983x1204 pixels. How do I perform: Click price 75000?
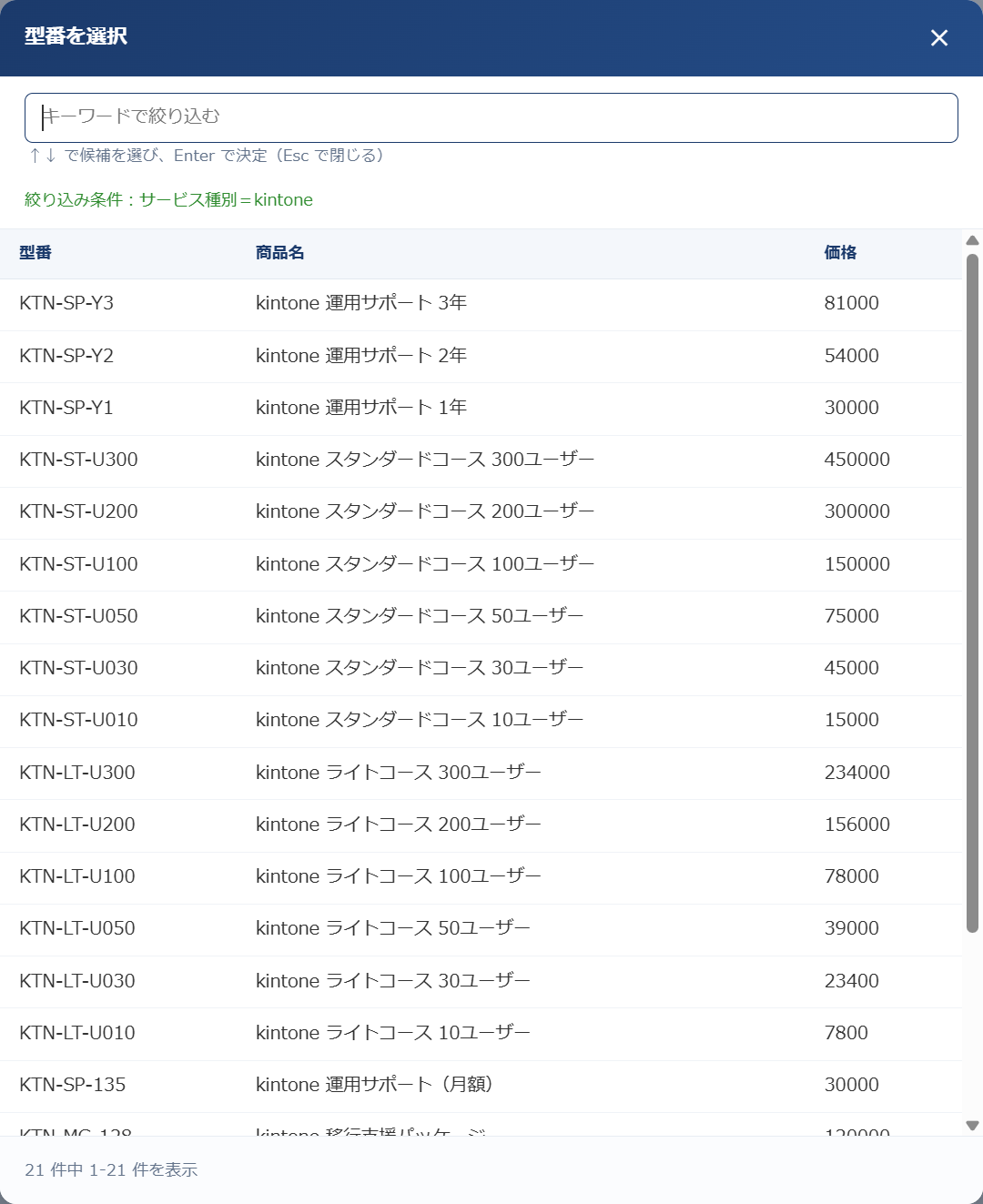[852, 616]
